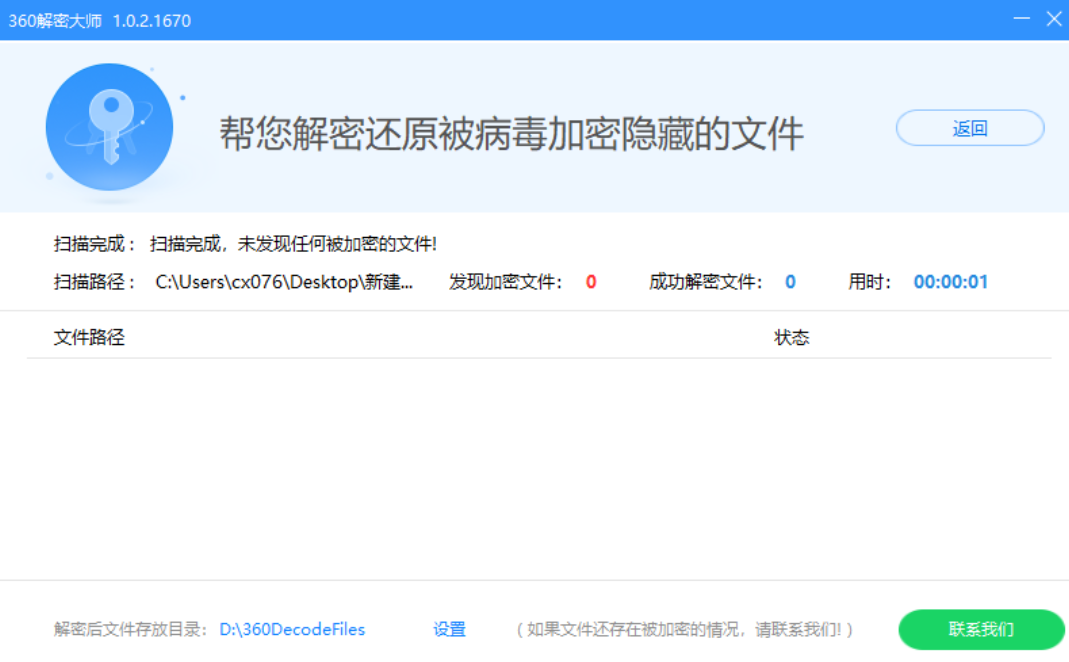Click the hint text 如果文件还存在被加密的情况

[685, 630]
